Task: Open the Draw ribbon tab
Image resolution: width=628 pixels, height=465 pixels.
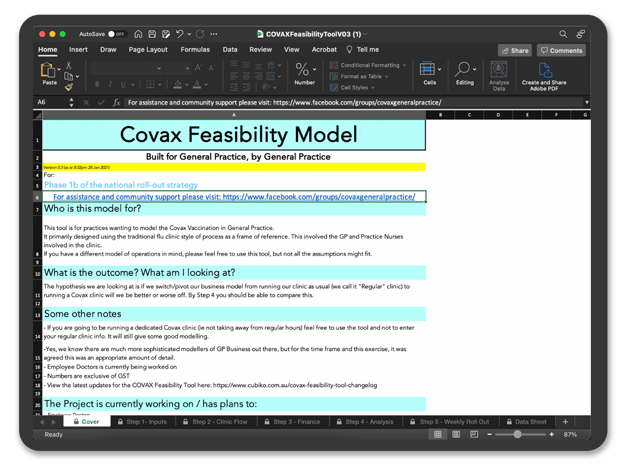Action: (108, 50)
